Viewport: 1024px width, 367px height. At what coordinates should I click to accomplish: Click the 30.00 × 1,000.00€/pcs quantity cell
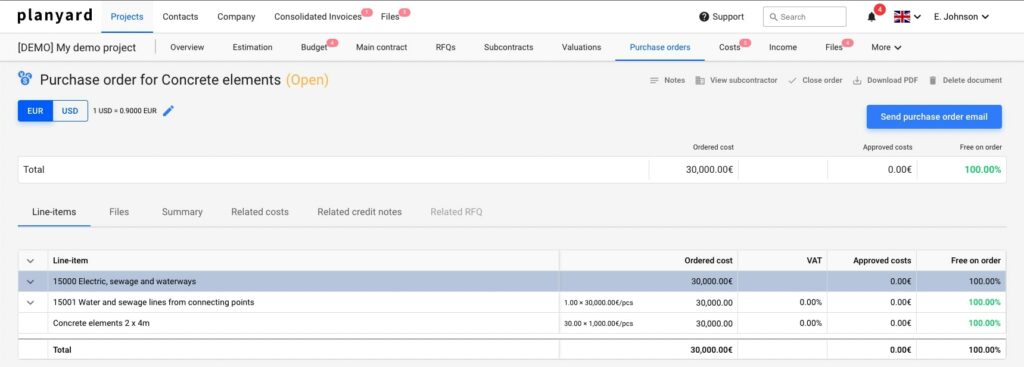(598, 324)
